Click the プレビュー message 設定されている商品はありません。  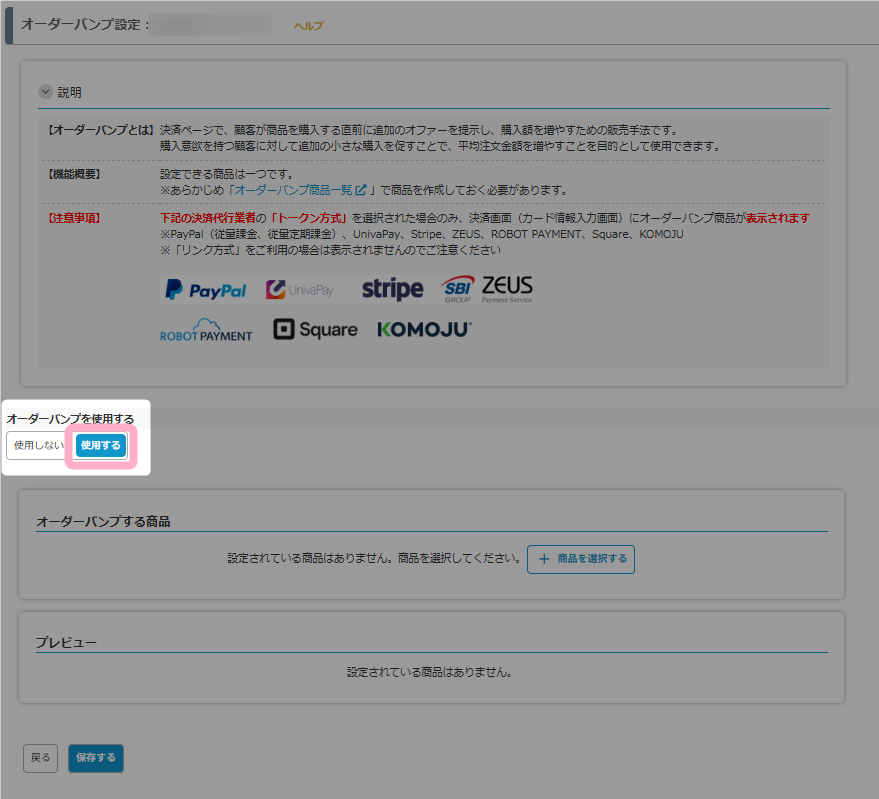(429, 672)
